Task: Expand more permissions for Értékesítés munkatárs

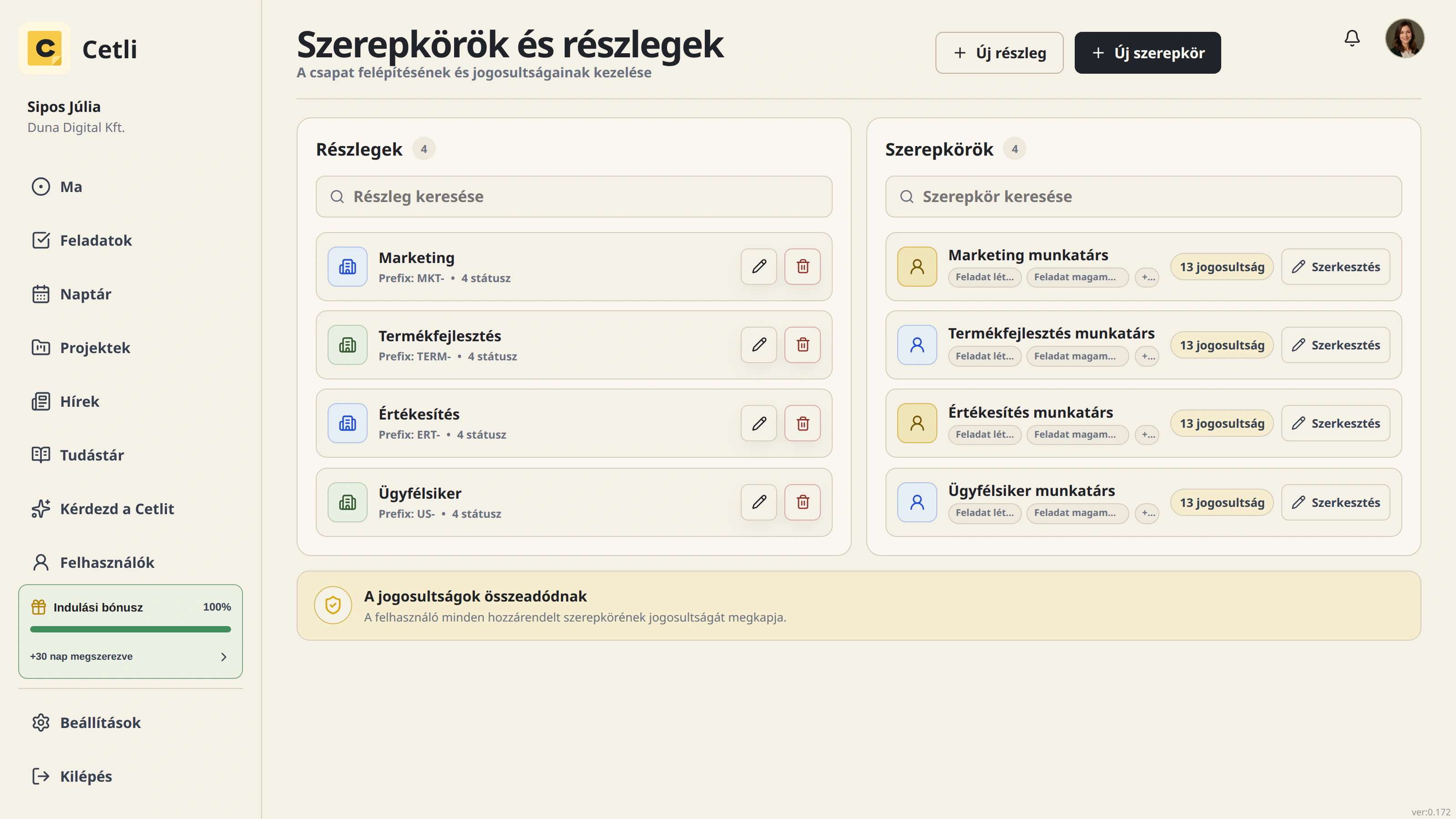Action: pos(1148,435)
